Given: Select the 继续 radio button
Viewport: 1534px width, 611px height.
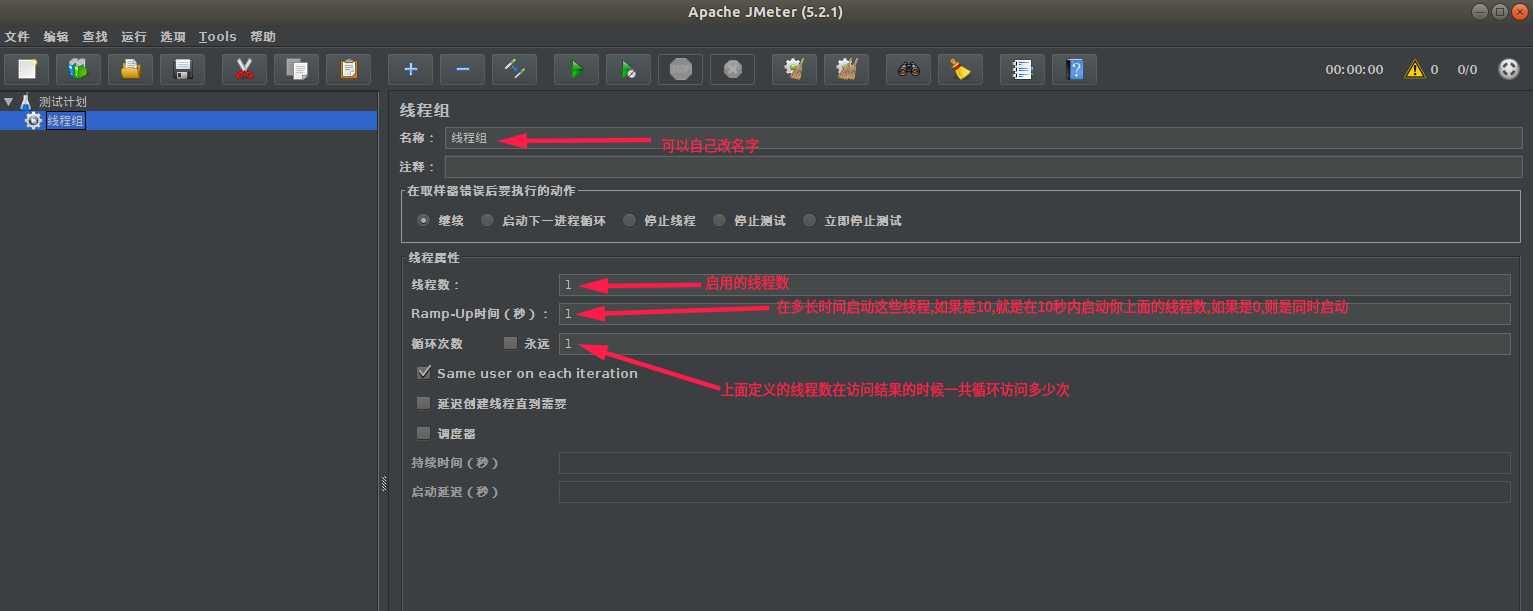Looking at the screenshot, I should tap(424, 220).
